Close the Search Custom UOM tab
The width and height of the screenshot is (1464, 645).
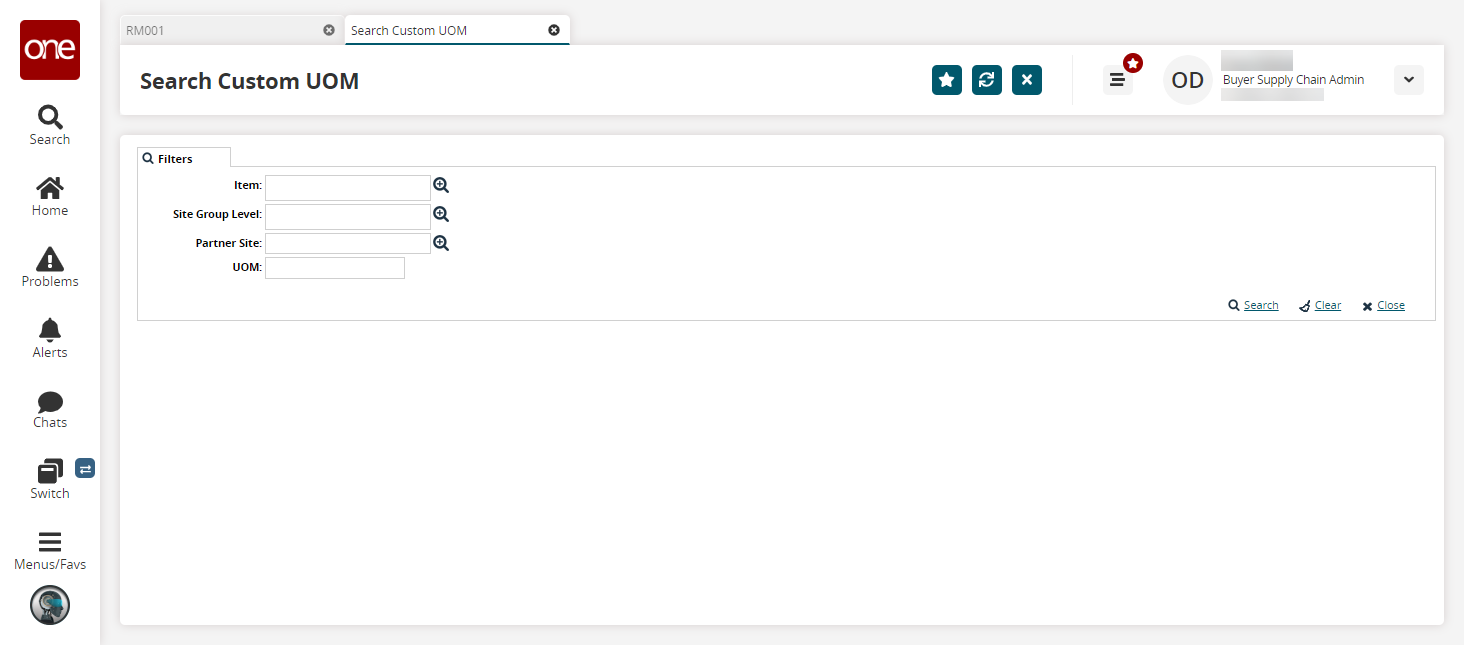[x=554, y=30]
